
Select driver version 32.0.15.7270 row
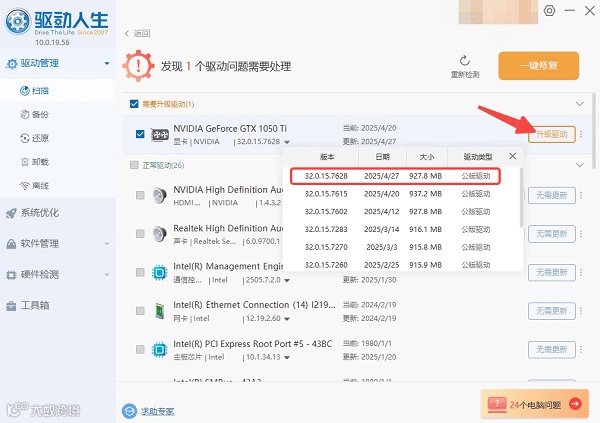(x=401, y=247)
